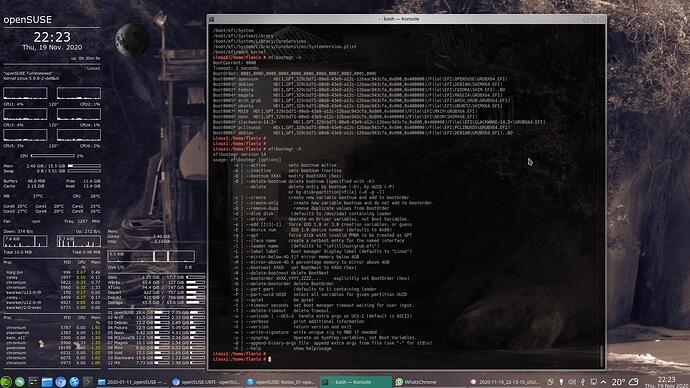Open the openSUSE application launcher
Image resolution: width=690 pixels, height=388 pixels.
[6, 382]
